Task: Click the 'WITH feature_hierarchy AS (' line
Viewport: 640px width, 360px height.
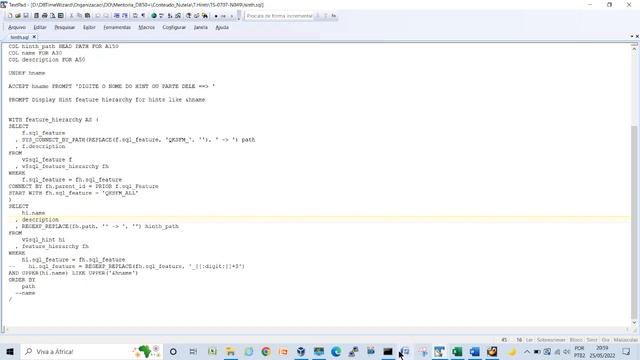Action: pos(53,120)
